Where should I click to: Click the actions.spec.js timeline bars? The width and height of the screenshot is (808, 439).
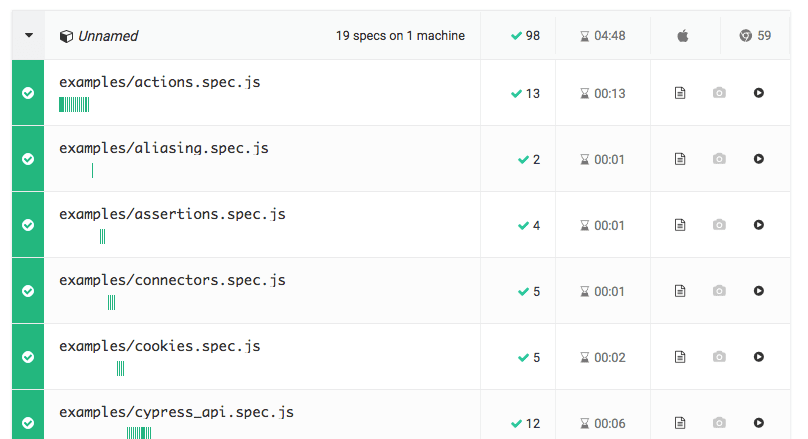click(x=74, y=105)
